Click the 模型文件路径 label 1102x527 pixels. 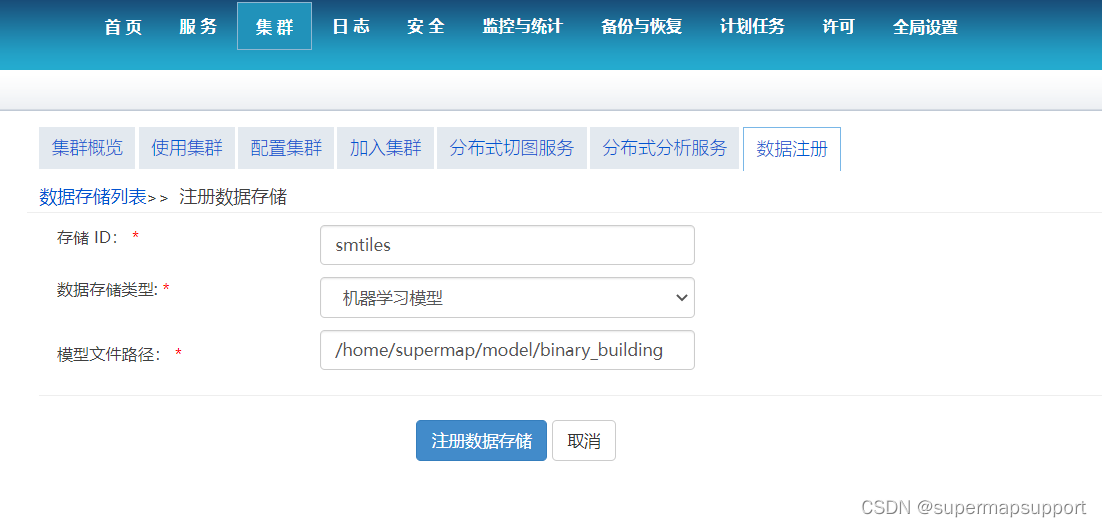point(108,355)
